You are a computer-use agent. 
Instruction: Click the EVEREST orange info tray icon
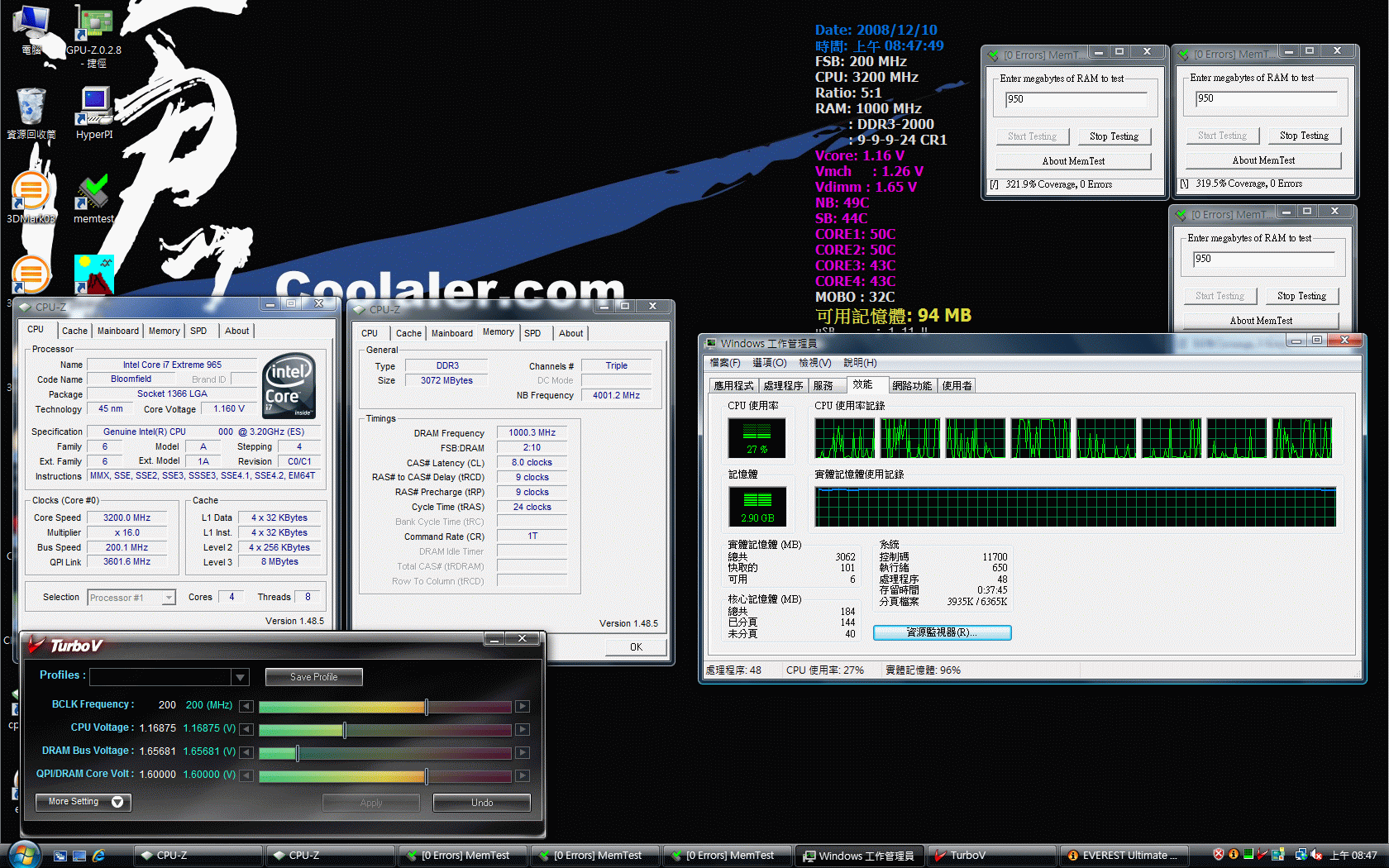point(1233,855)
